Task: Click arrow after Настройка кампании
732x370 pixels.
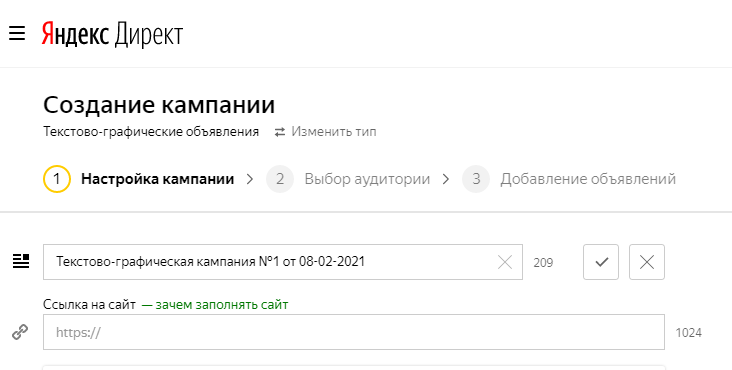Action: tap(250, 179)
